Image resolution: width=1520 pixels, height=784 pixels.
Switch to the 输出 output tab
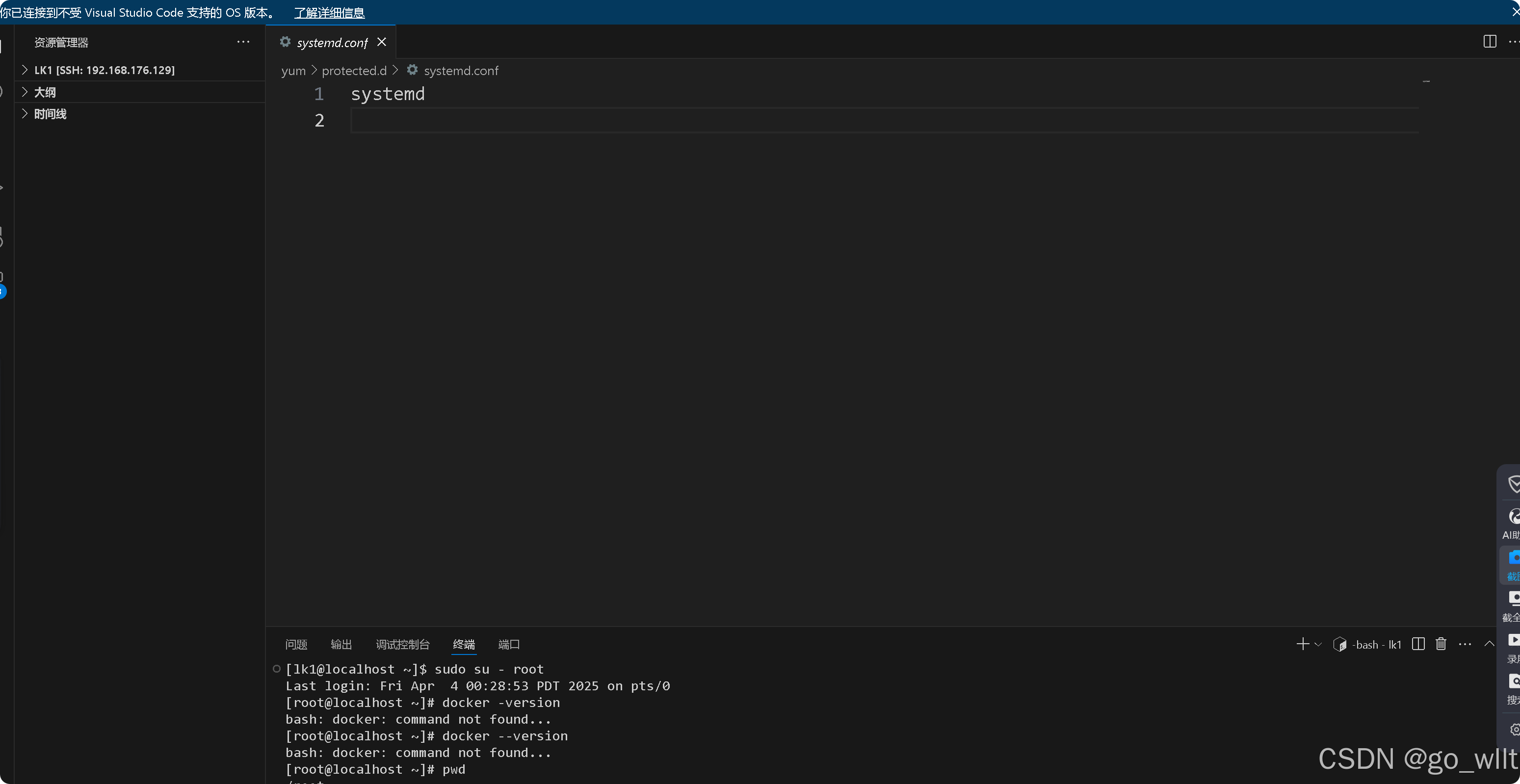pyautogui.click(x=341, y=644)
